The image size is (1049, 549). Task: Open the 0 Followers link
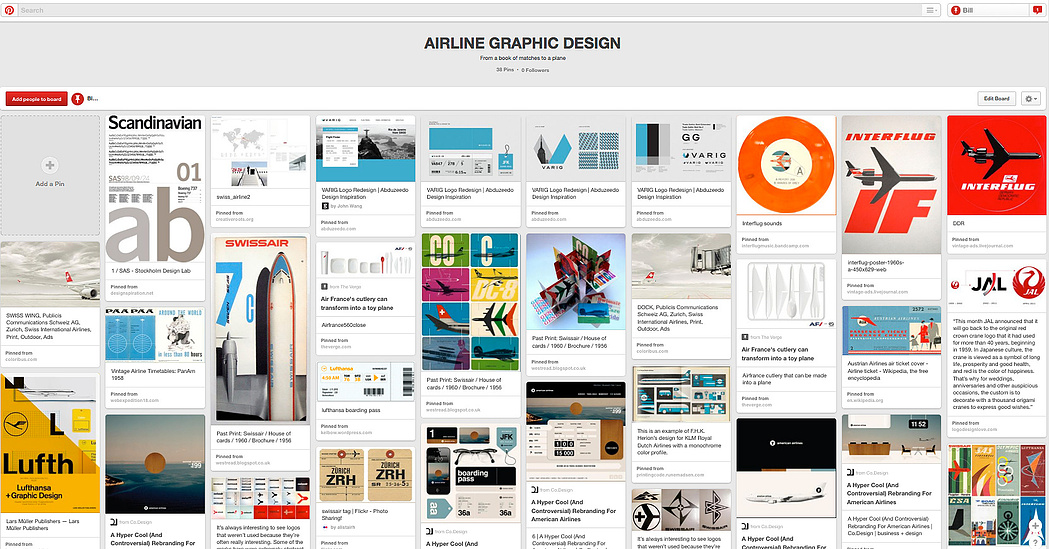pyautogui.click(x=535, y=70)
